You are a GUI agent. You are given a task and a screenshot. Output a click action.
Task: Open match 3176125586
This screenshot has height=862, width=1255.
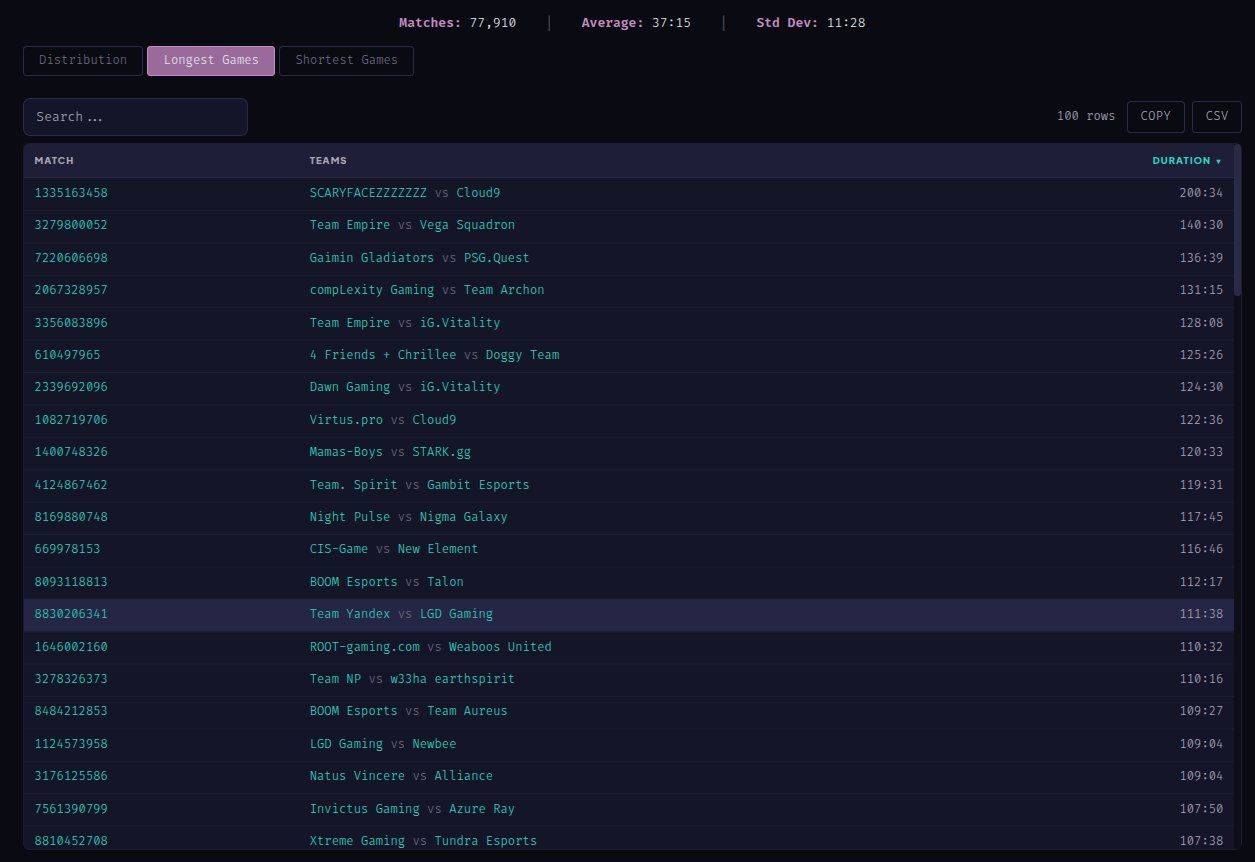tap(71, 776)
